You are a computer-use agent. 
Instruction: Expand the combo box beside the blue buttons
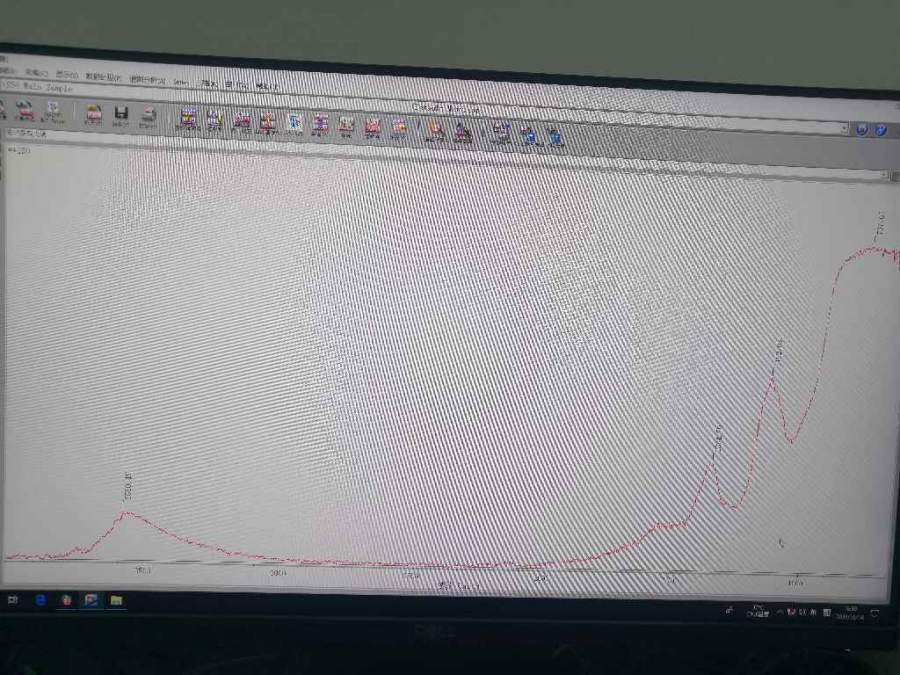844,129
